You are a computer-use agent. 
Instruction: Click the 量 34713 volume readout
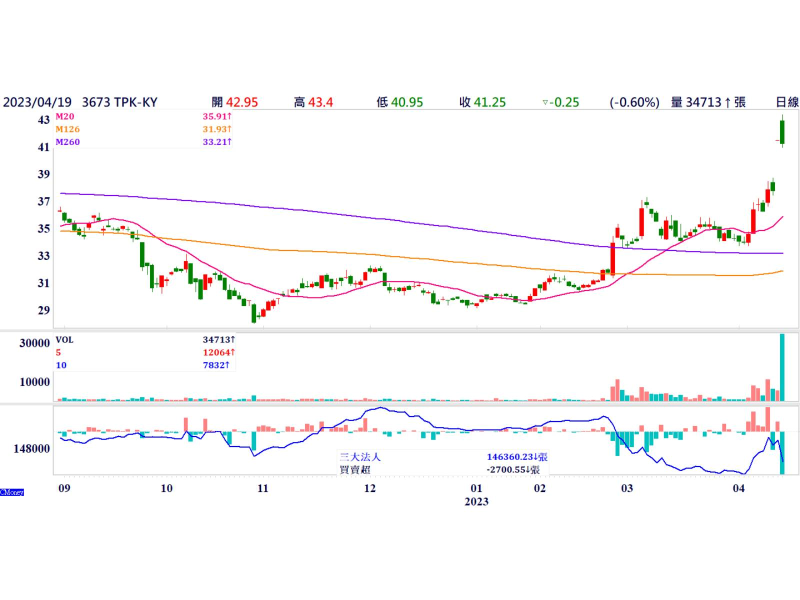point(708,102)
